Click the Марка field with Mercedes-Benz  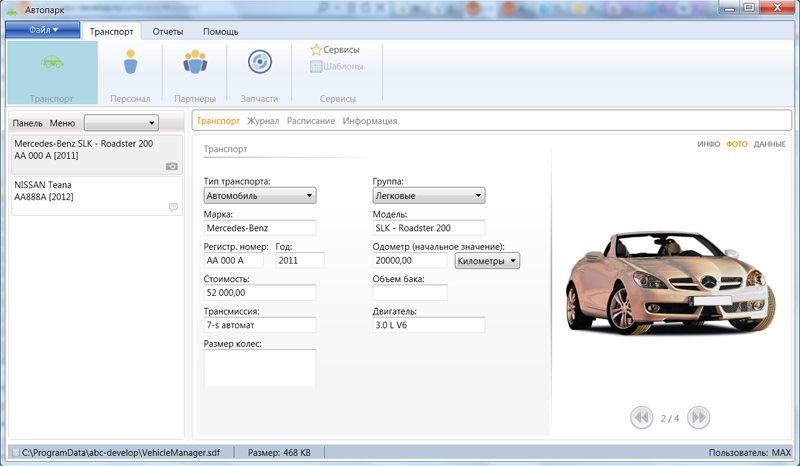click(260, 228)
